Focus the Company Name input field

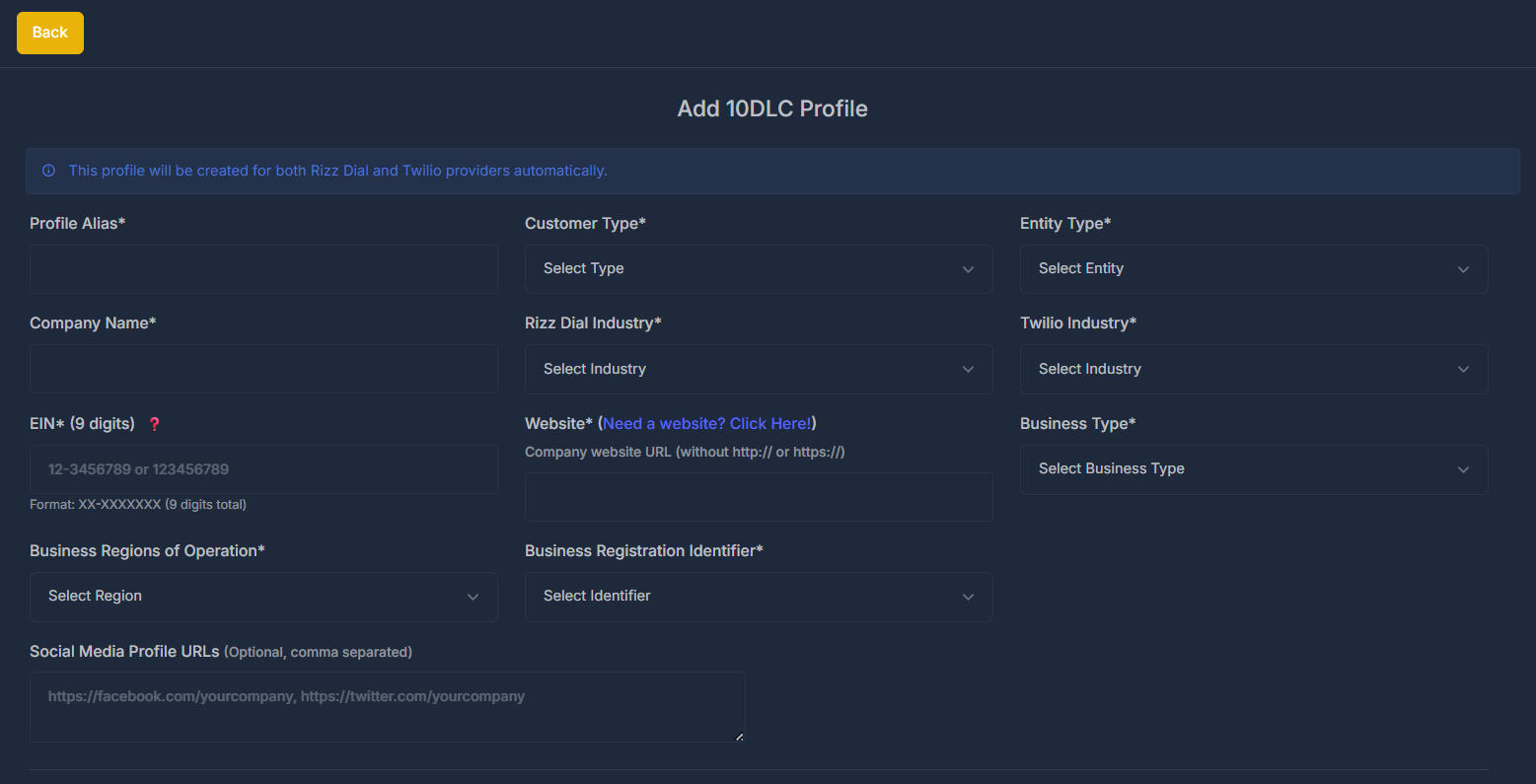pos(263,369)
